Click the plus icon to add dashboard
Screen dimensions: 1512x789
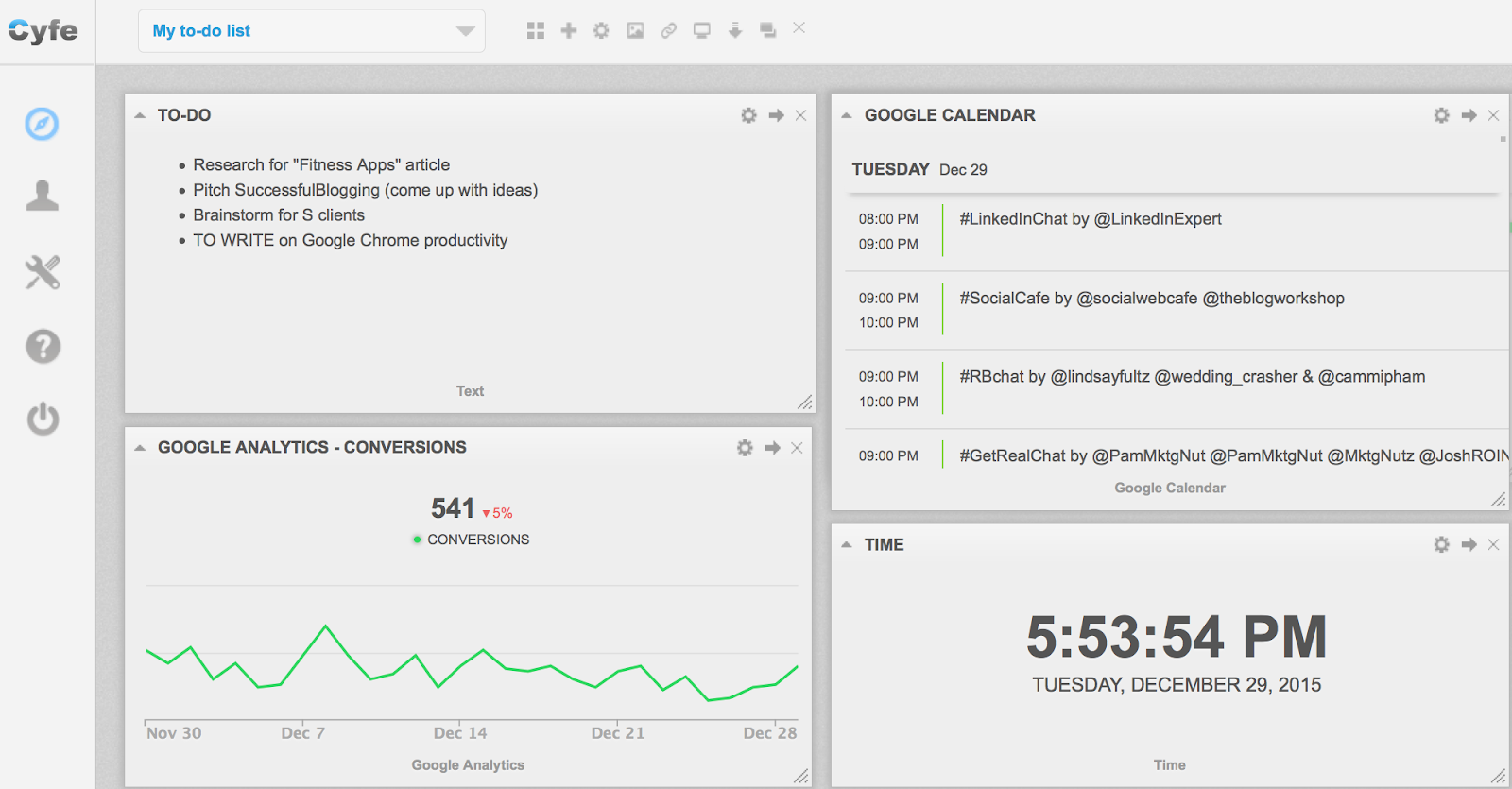(569, 31)
